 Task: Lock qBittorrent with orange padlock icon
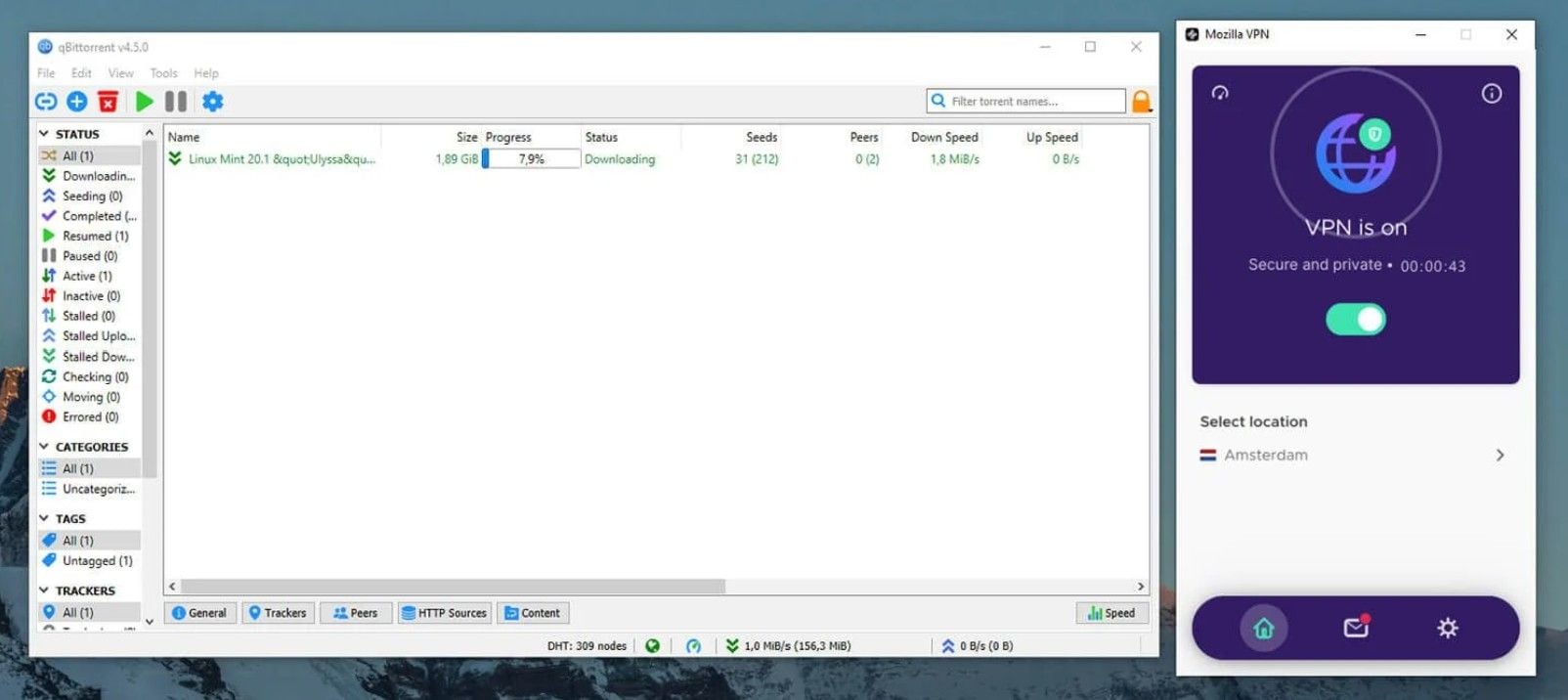[1141, 102]
